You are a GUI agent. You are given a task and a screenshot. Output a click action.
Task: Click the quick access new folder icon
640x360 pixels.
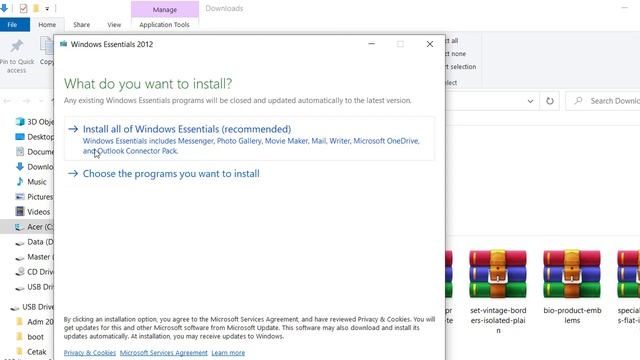pos(36,8)
